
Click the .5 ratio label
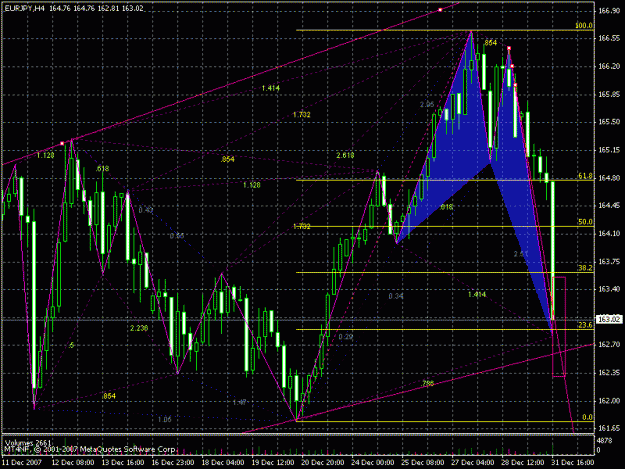[x=71, y=345]
